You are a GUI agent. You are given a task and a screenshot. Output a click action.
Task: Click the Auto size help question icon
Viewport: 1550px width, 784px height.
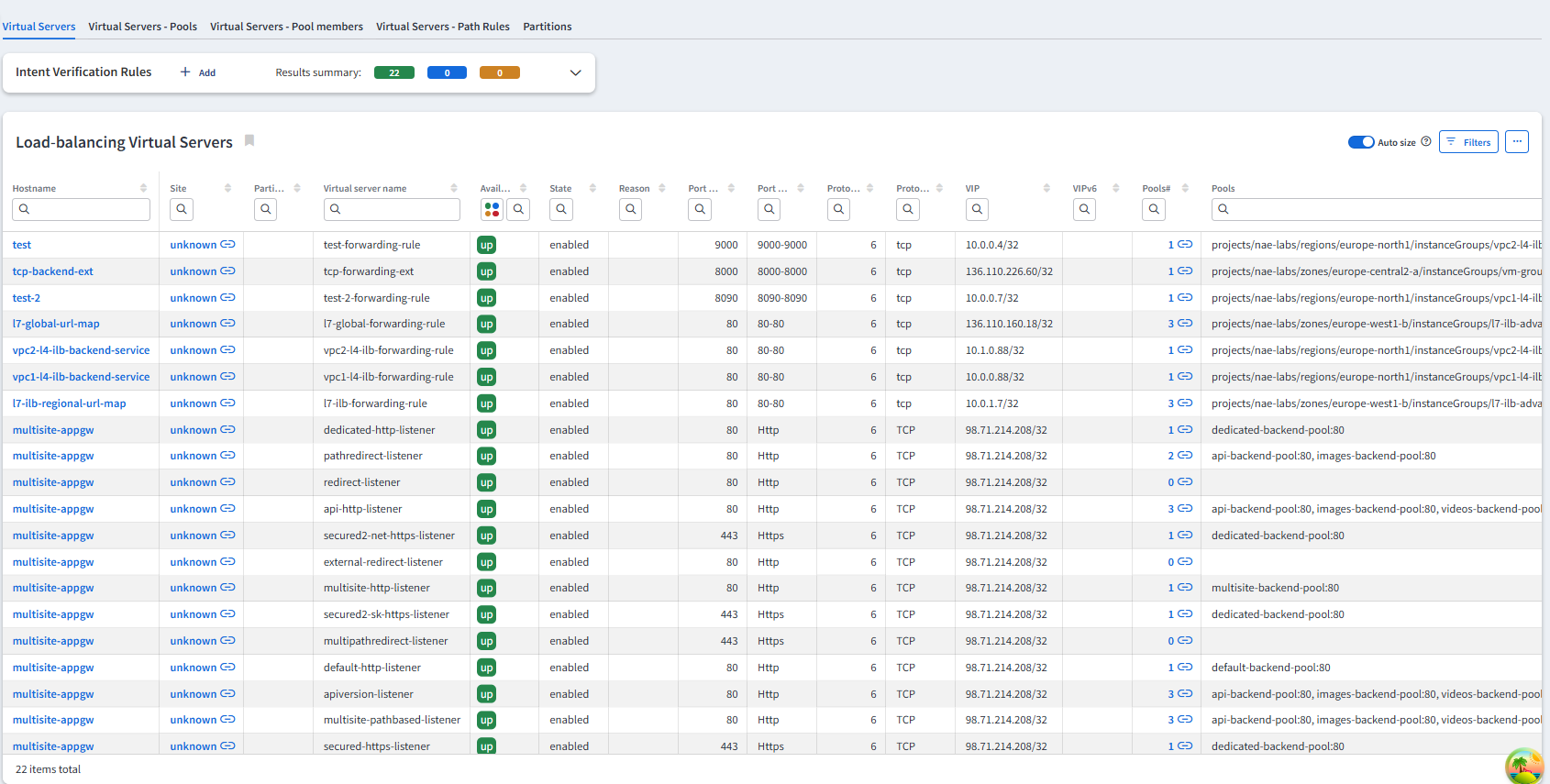tap(1426, 142)
